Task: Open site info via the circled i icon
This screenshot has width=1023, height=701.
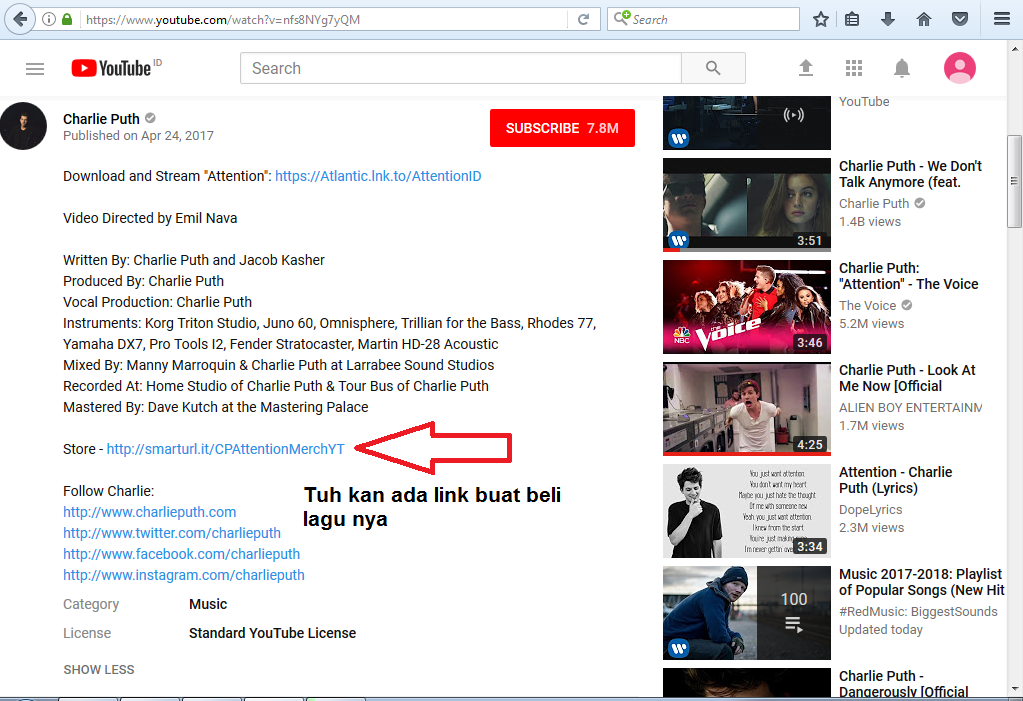Action: [49, 20]
